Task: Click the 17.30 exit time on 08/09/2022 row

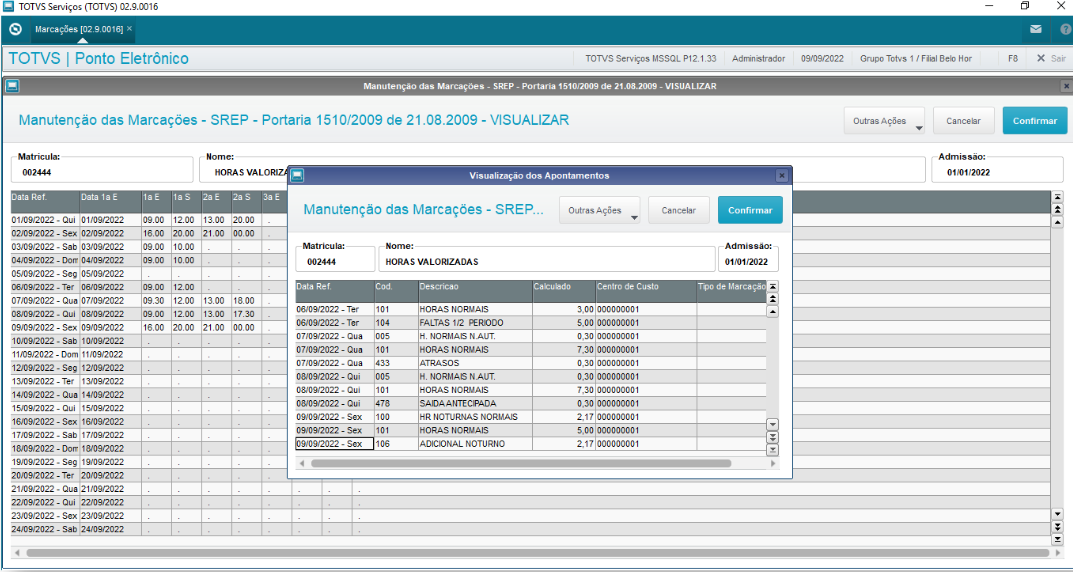Action: point(245,314)
